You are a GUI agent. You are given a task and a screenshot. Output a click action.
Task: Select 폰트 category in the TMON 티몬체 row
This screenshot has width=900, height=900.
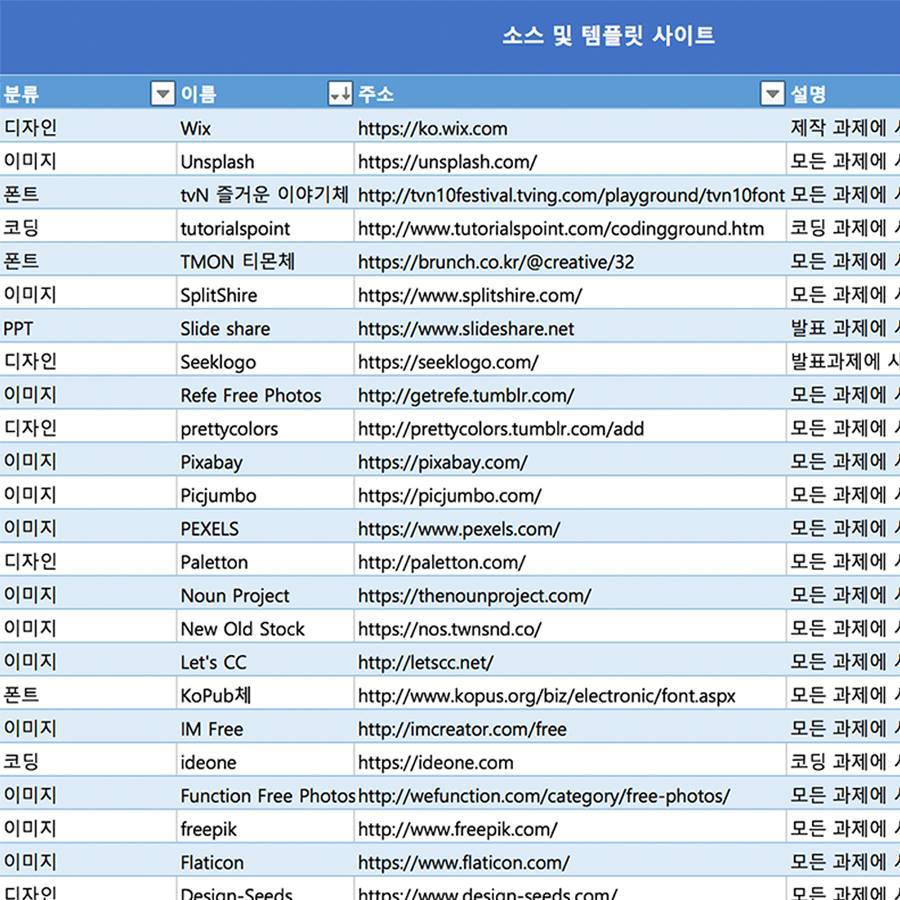88,261
